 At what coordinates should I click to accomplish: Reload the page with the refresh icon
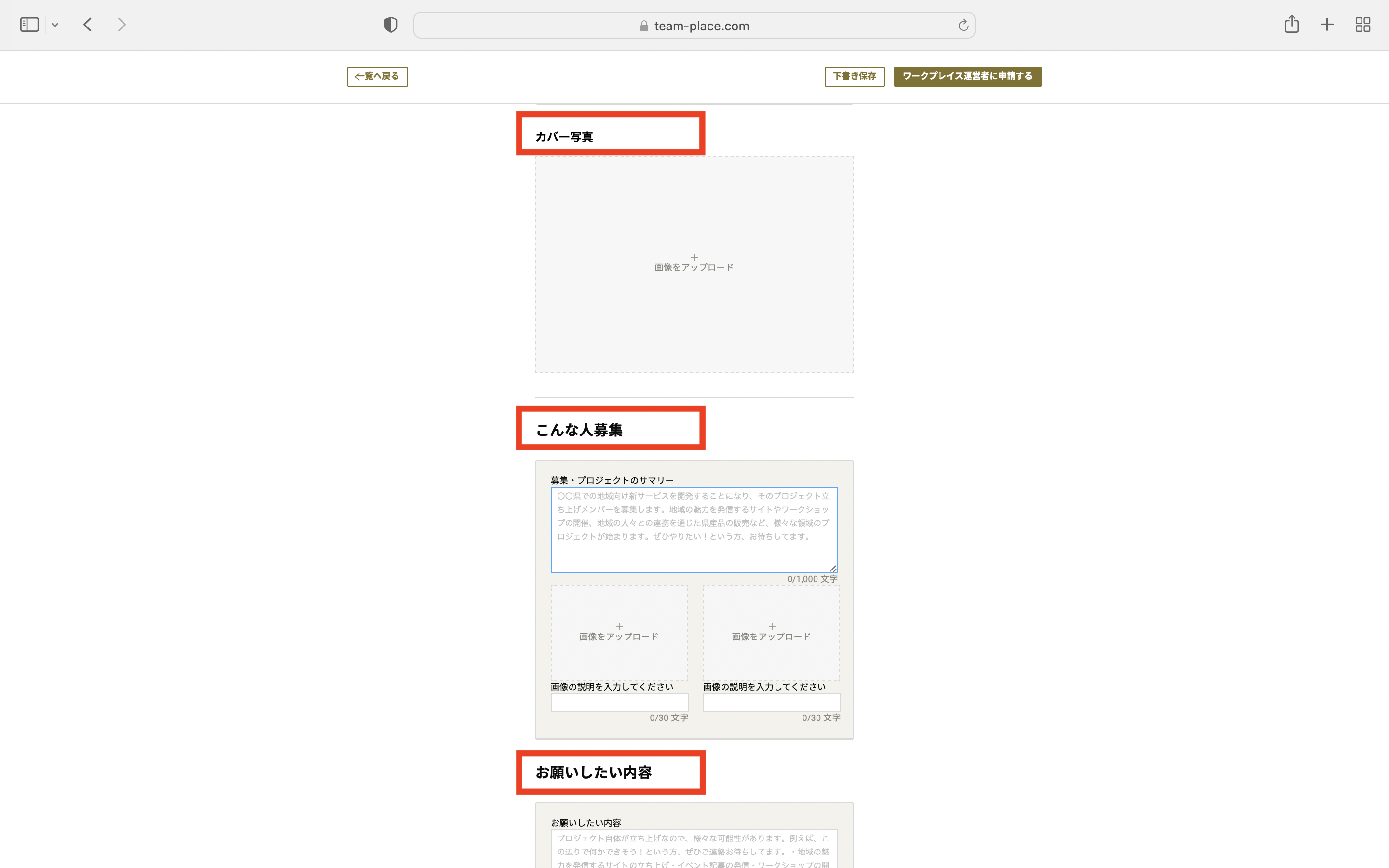963,25
